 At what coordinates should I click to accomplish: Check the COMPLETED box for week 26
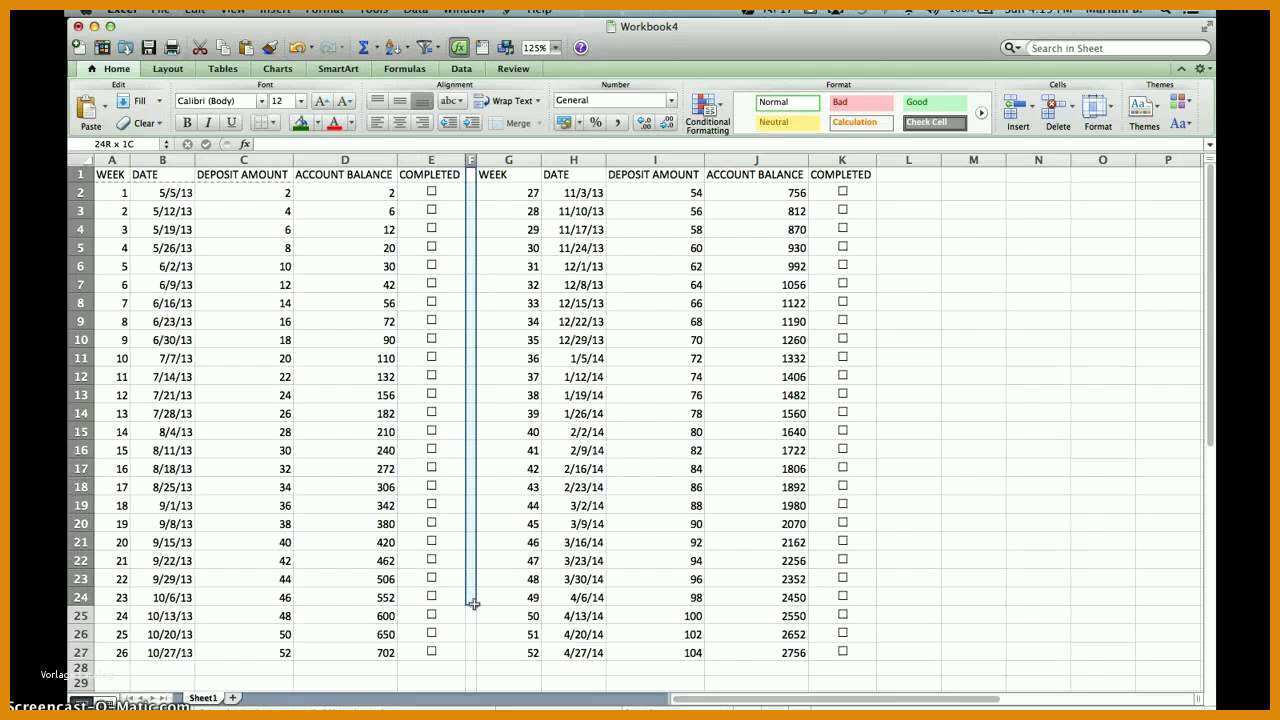(x=432, y=651)
